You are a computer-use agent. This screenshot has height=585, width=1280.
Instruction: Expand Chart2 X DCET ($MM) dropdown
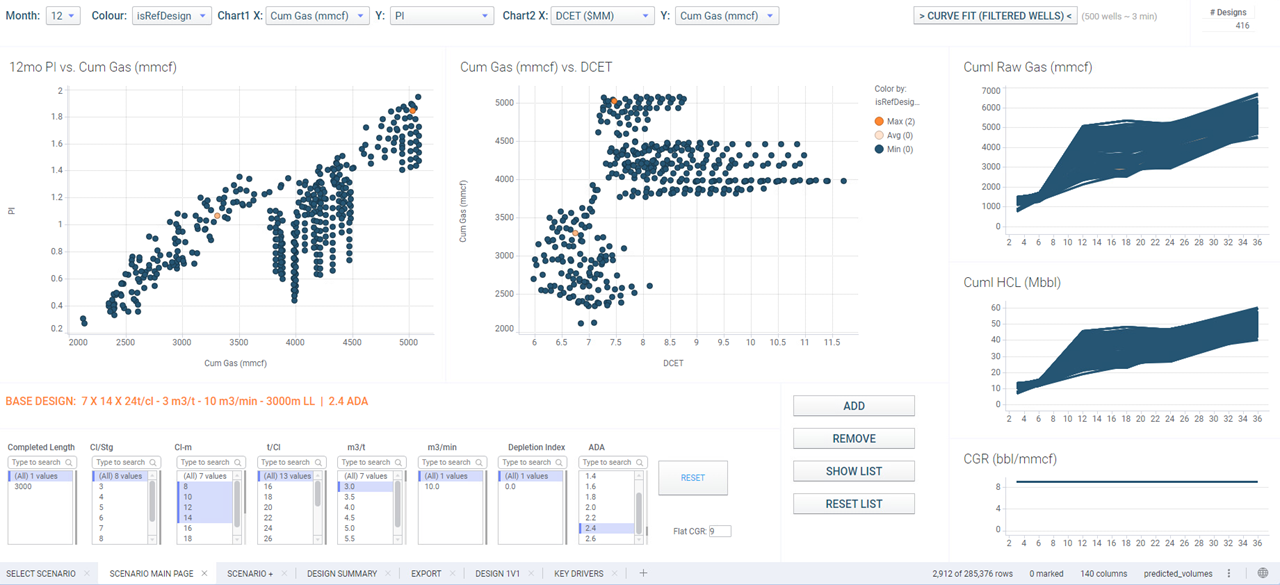pyautogui.click(x=595, y=16)
